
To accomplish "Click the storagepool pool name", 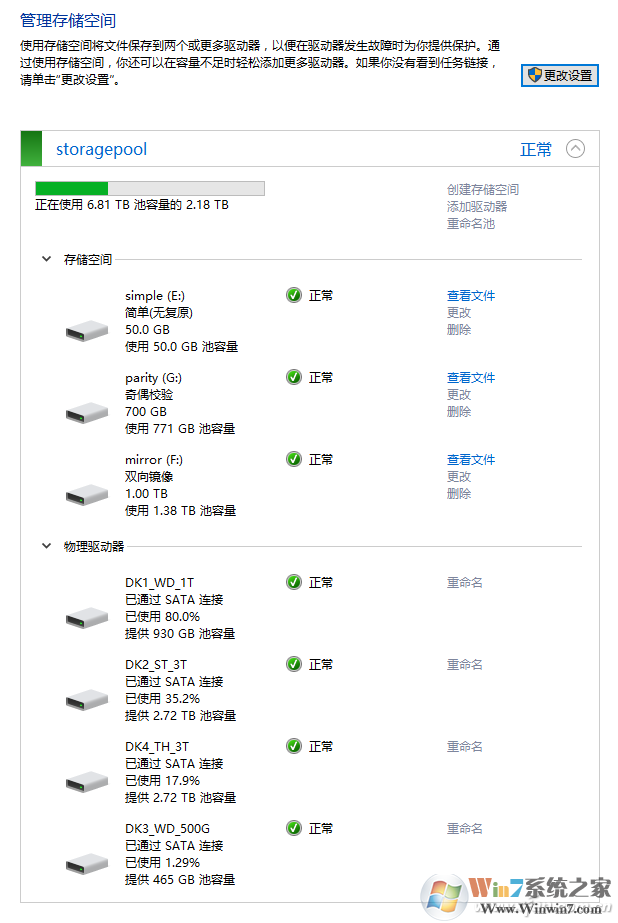I will [x=101, y=149].
